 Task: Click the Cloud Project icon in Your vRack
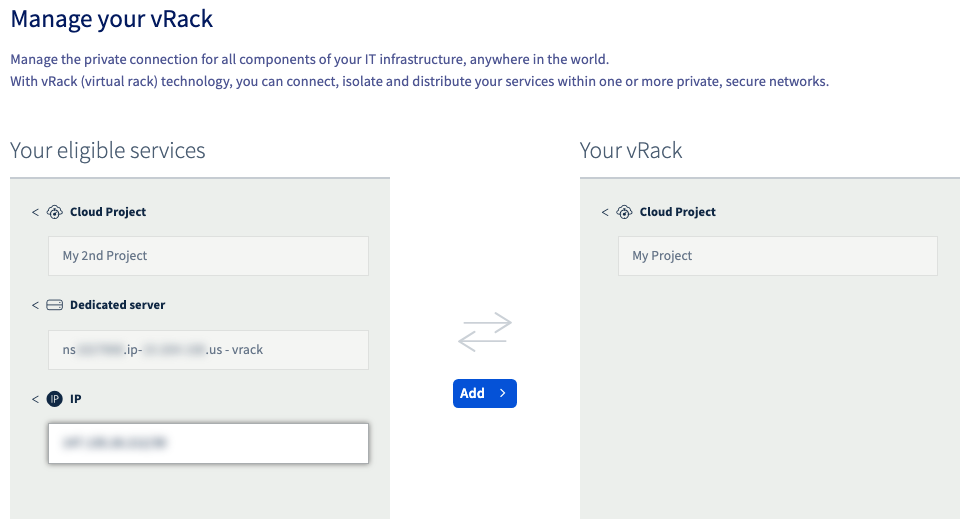click(624, 212)
